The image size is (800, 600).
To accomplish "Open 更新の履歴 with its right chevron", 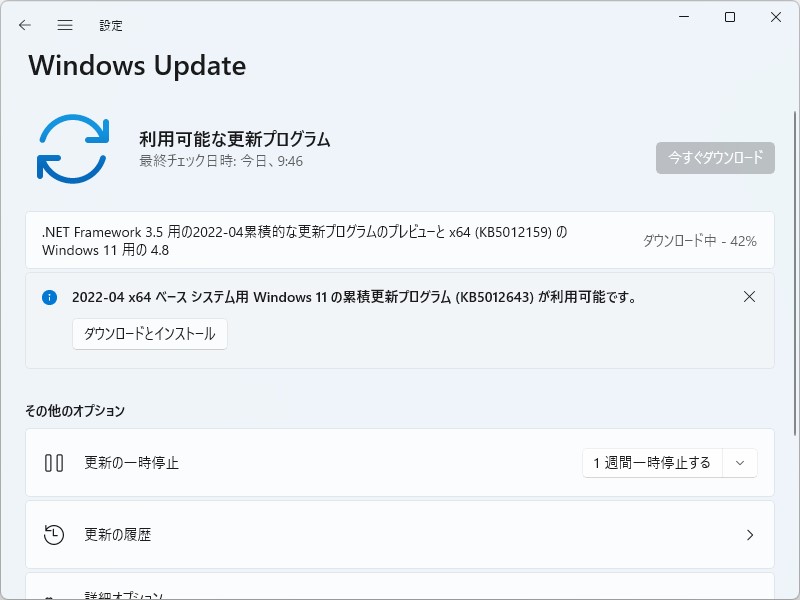I will click(x=750, y=535).
